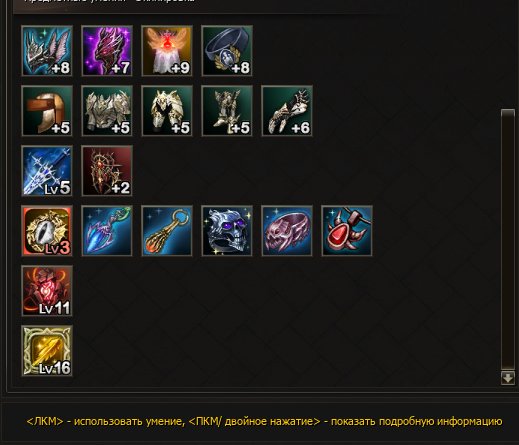519x445 pixels.
Task: Use the blue sword Lv5 skill
Action: (x=47, y=171)
